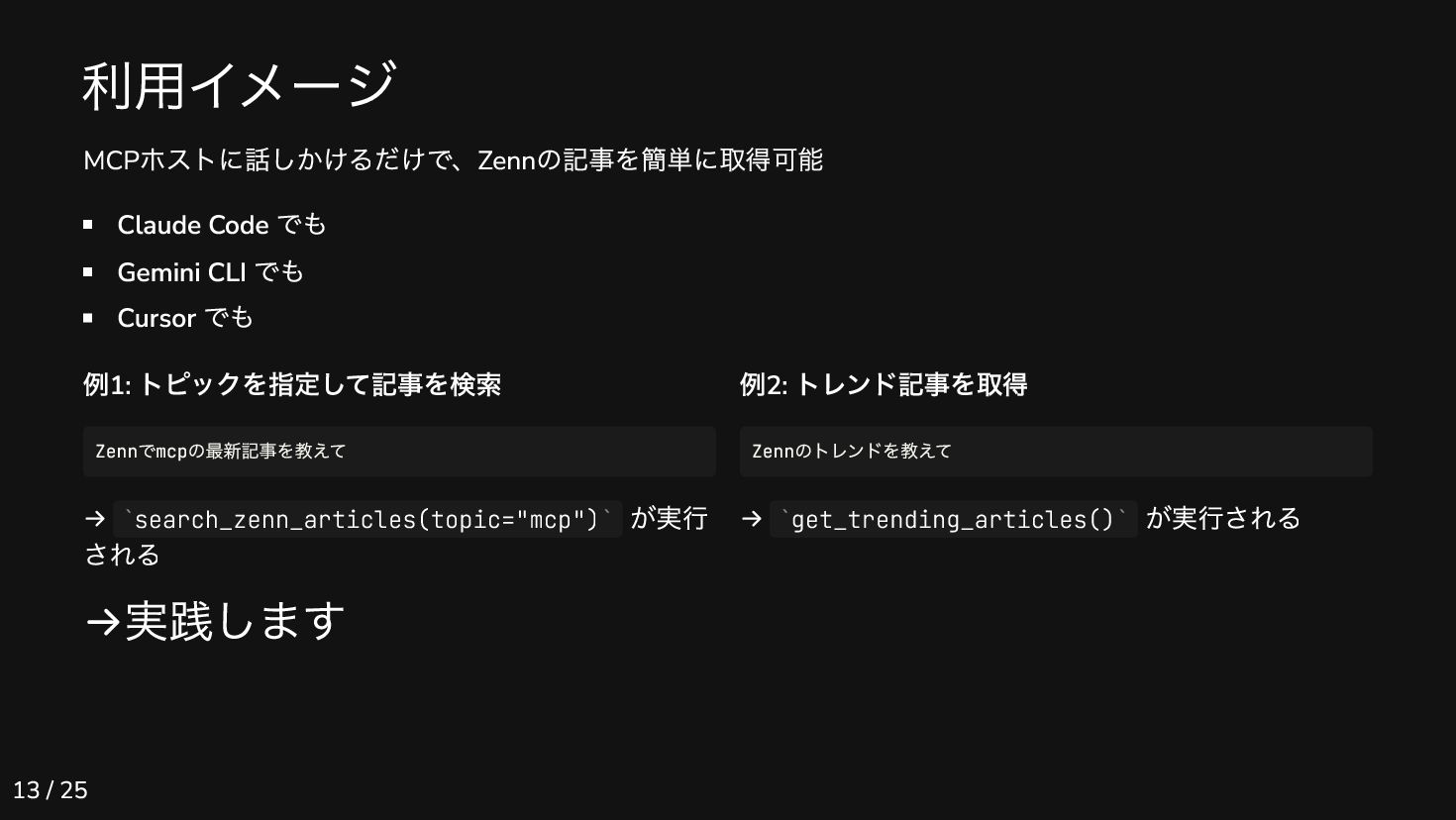Click the inline code get_trending_articles()
Viewport: 1456px width, 820px height.
[x=954, y=519]
